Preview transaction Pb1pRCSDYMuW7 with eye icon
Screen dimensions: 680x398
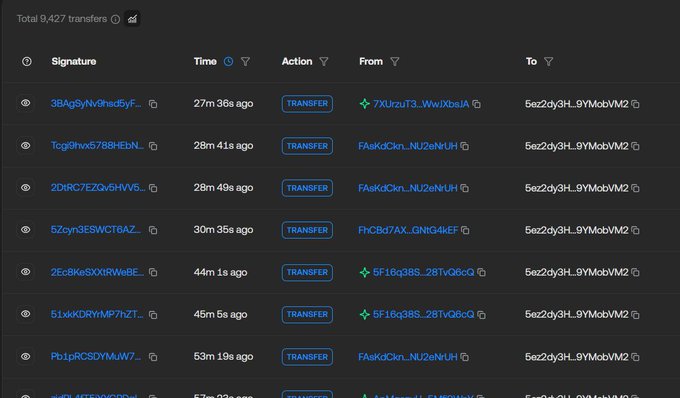pos(26,356)
